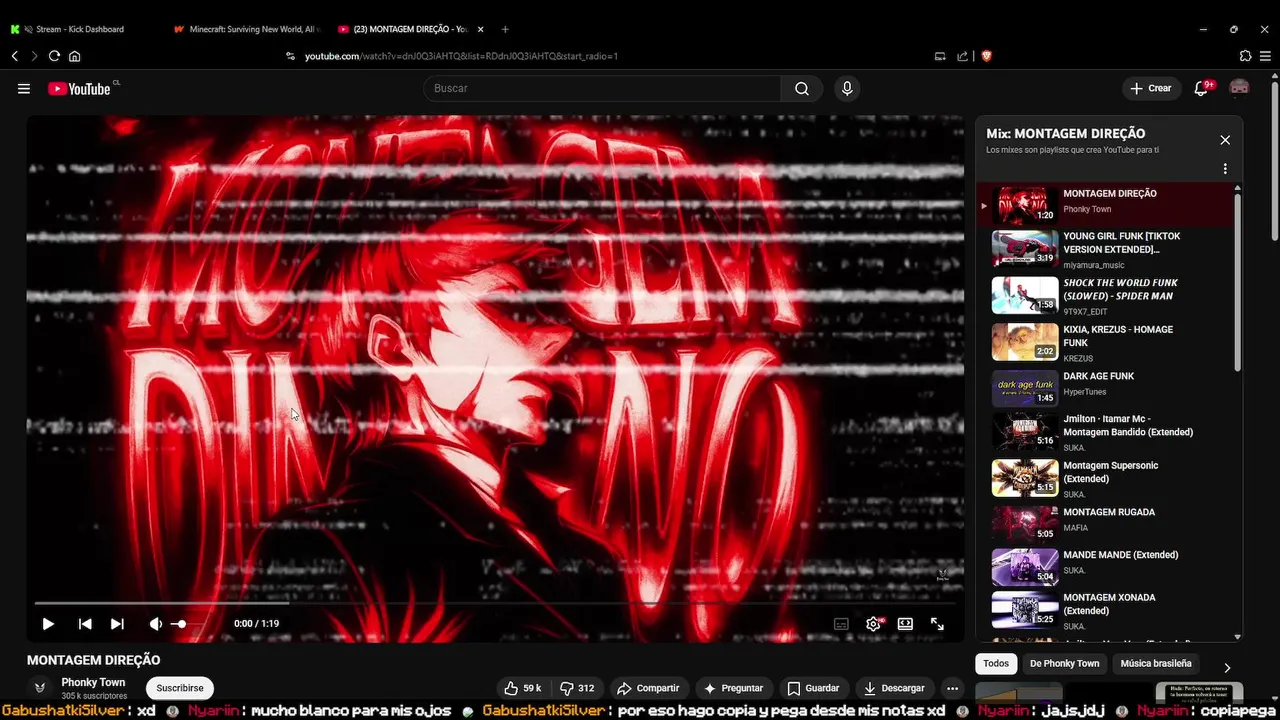This screenshot has width=1280, height=720.
Task: Select the Todos filter chip
Action: click(x=996, y=663)
